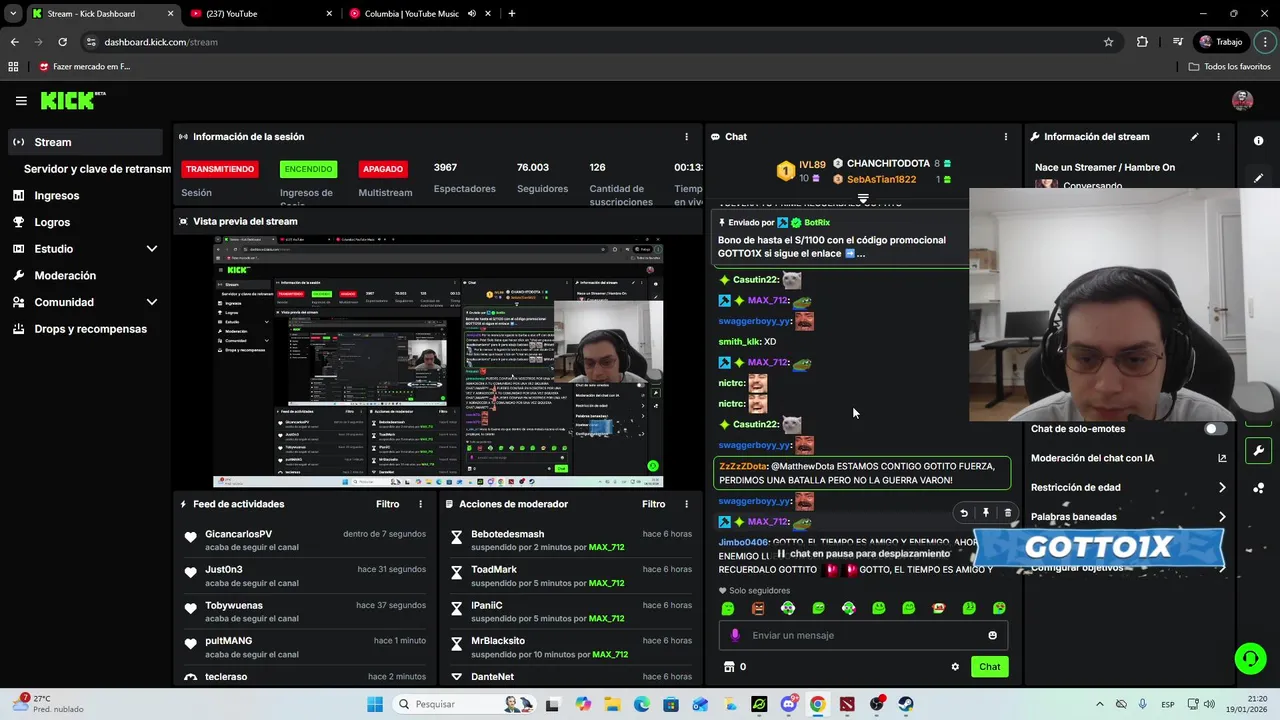This screenshot has width=1280, height=720.
Task: Show hidden system tray icons
Action: coord(1099,704)
